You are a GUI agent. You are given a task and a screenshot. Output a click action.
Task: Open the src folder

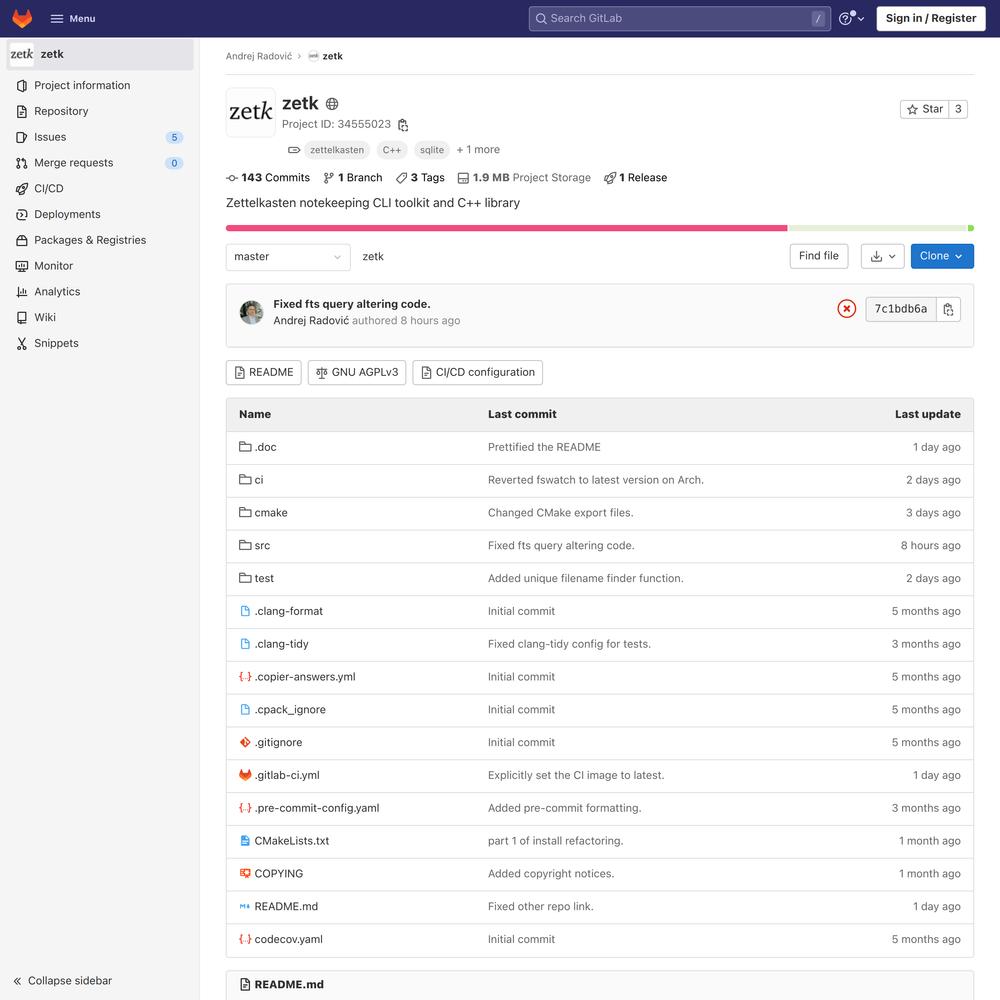pyautogui.click(x=261, y=545)
